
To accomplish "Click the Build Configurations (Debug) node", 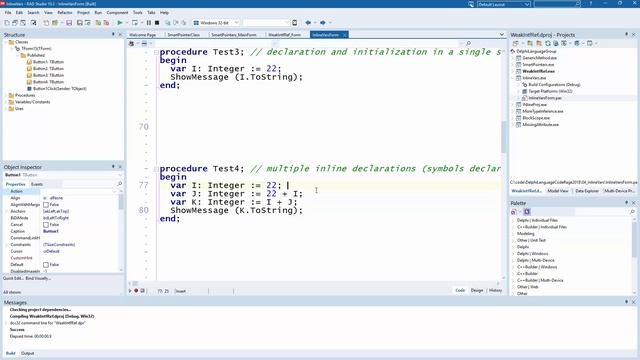I will 554,84.
